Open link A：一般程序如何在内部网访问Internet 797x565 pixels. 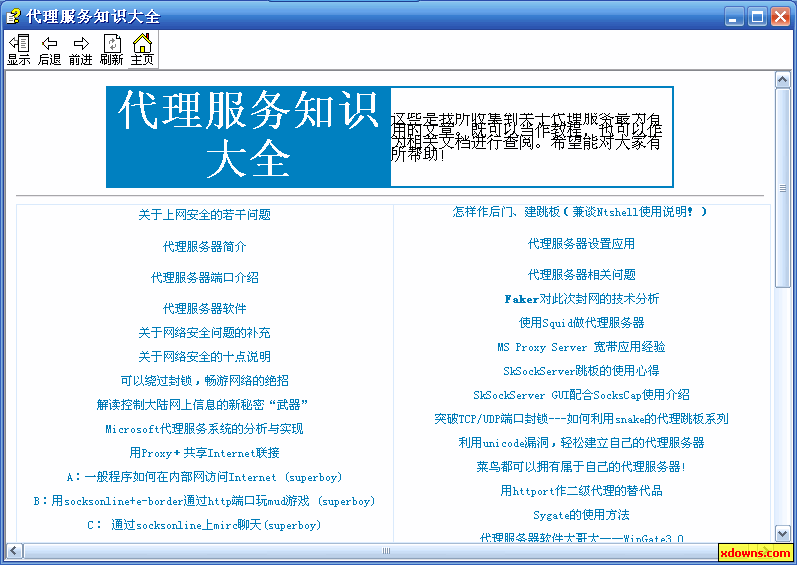[204, 477]
